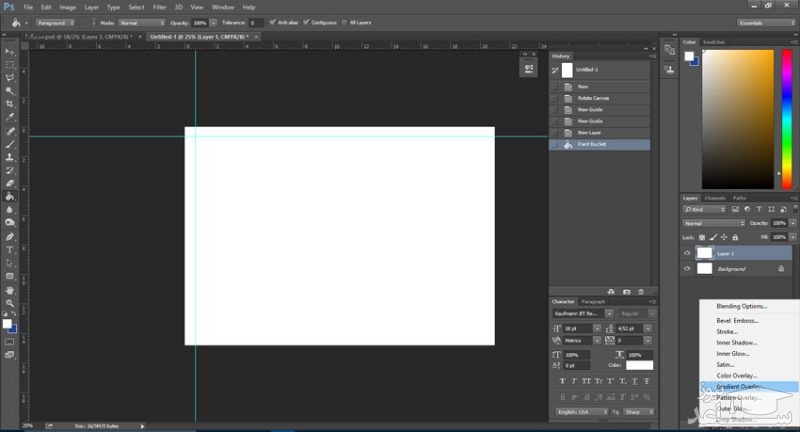The height and width of the screenshot is (432, 800).
Task: Open the Essentials workspace dropdown
Action: [x=764, y=22]
